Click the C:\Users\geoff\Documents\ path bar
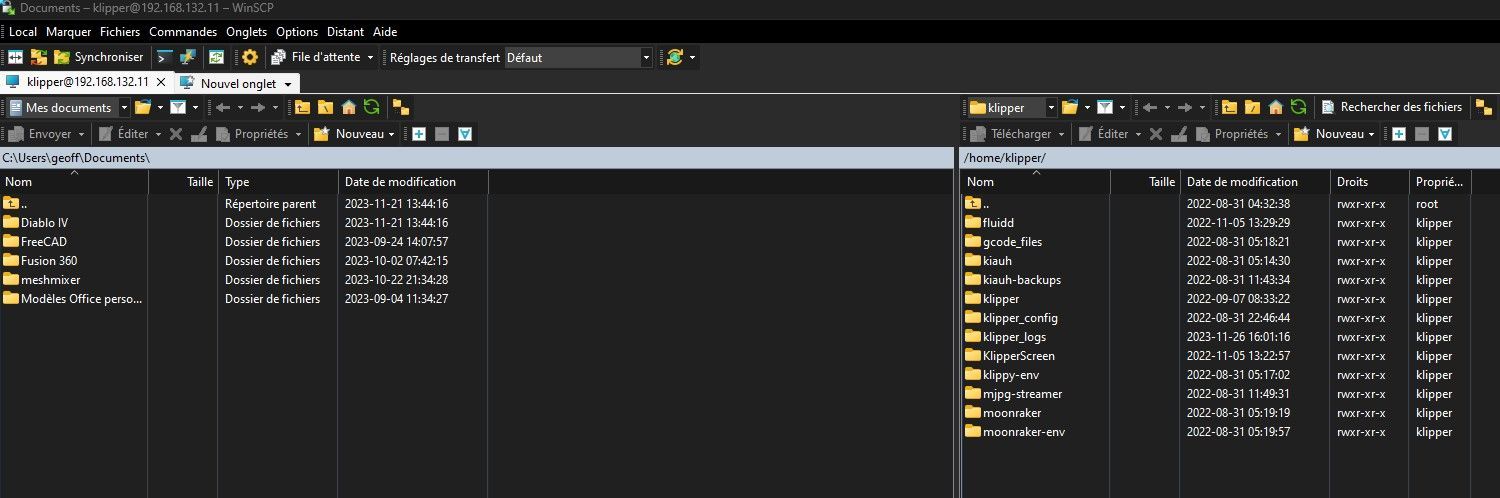This screenshot has height=498, width=1500. (477, 158)
